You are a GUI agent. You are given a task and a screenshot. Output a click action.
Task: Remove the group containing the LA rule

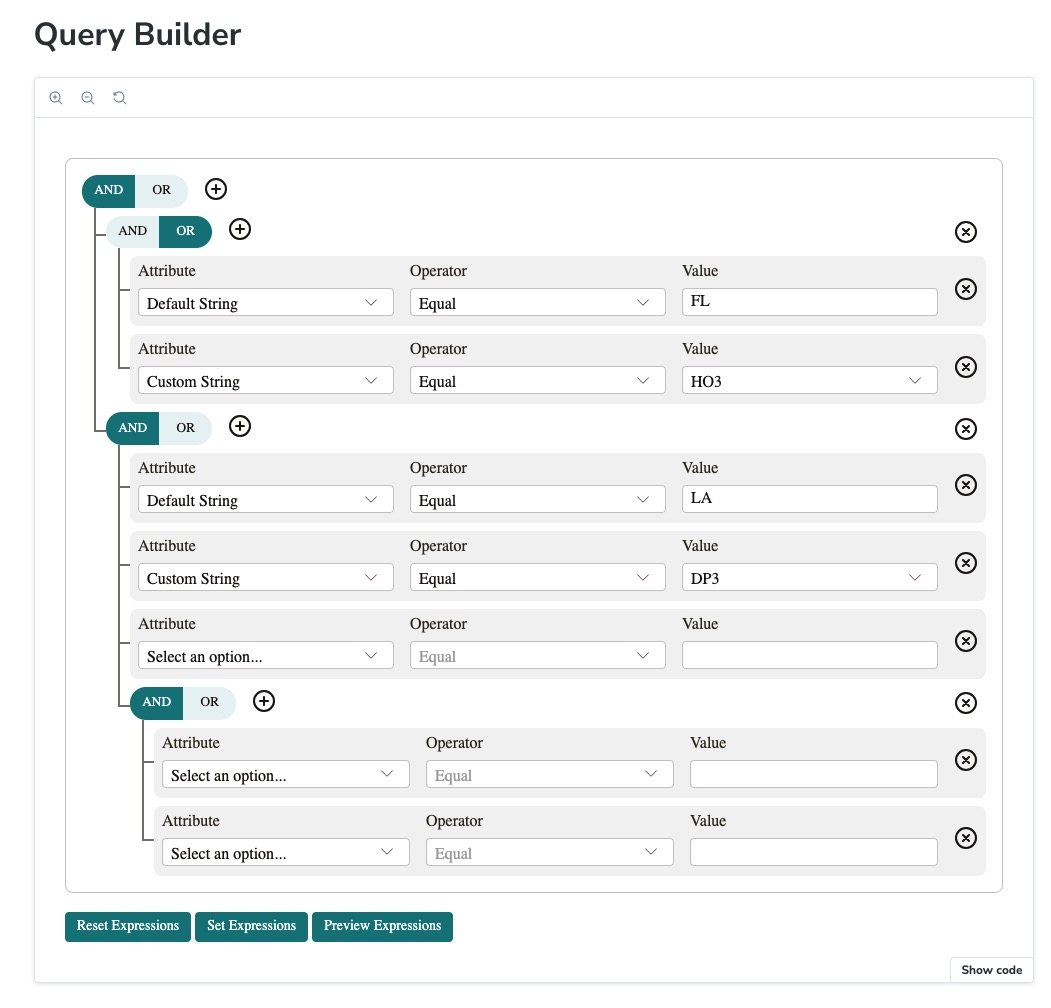(965, 429)
